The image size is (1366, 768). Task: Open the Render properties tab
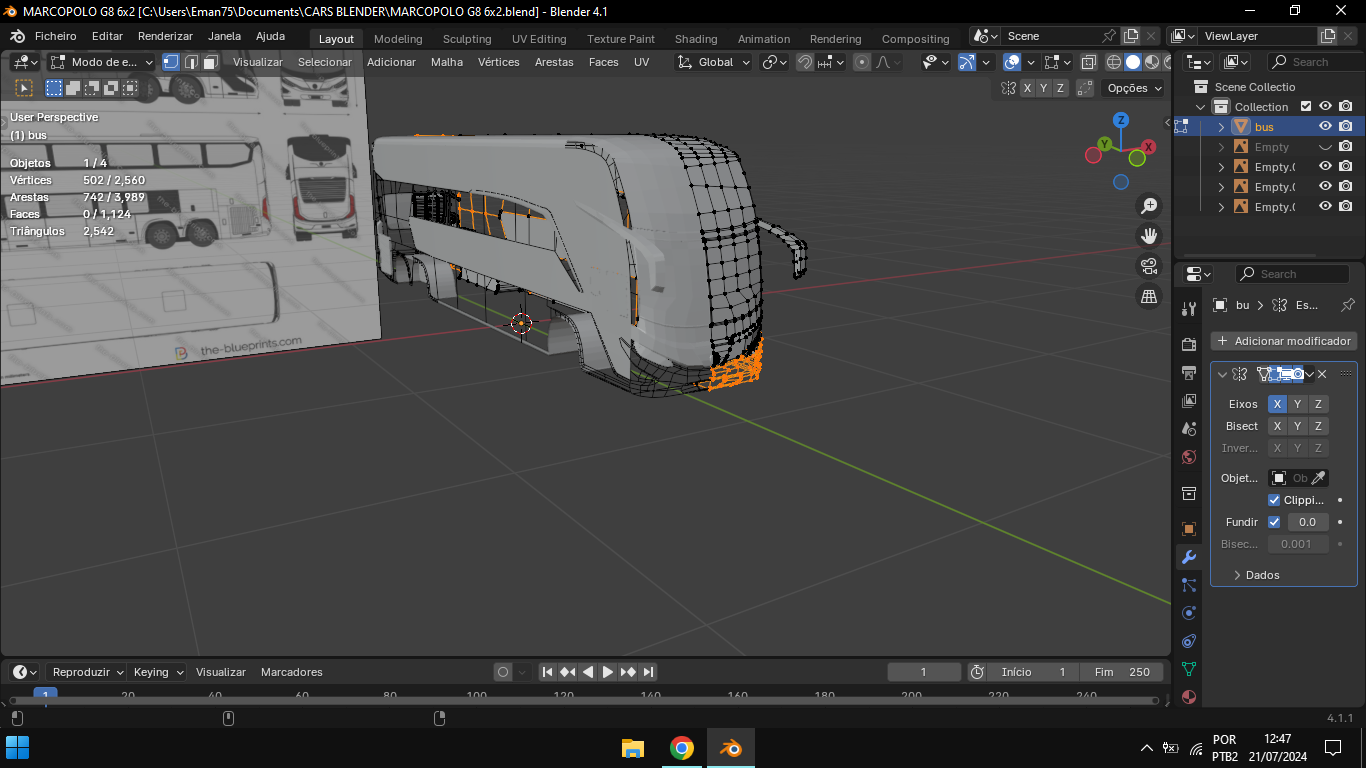tap(1189, 345)
